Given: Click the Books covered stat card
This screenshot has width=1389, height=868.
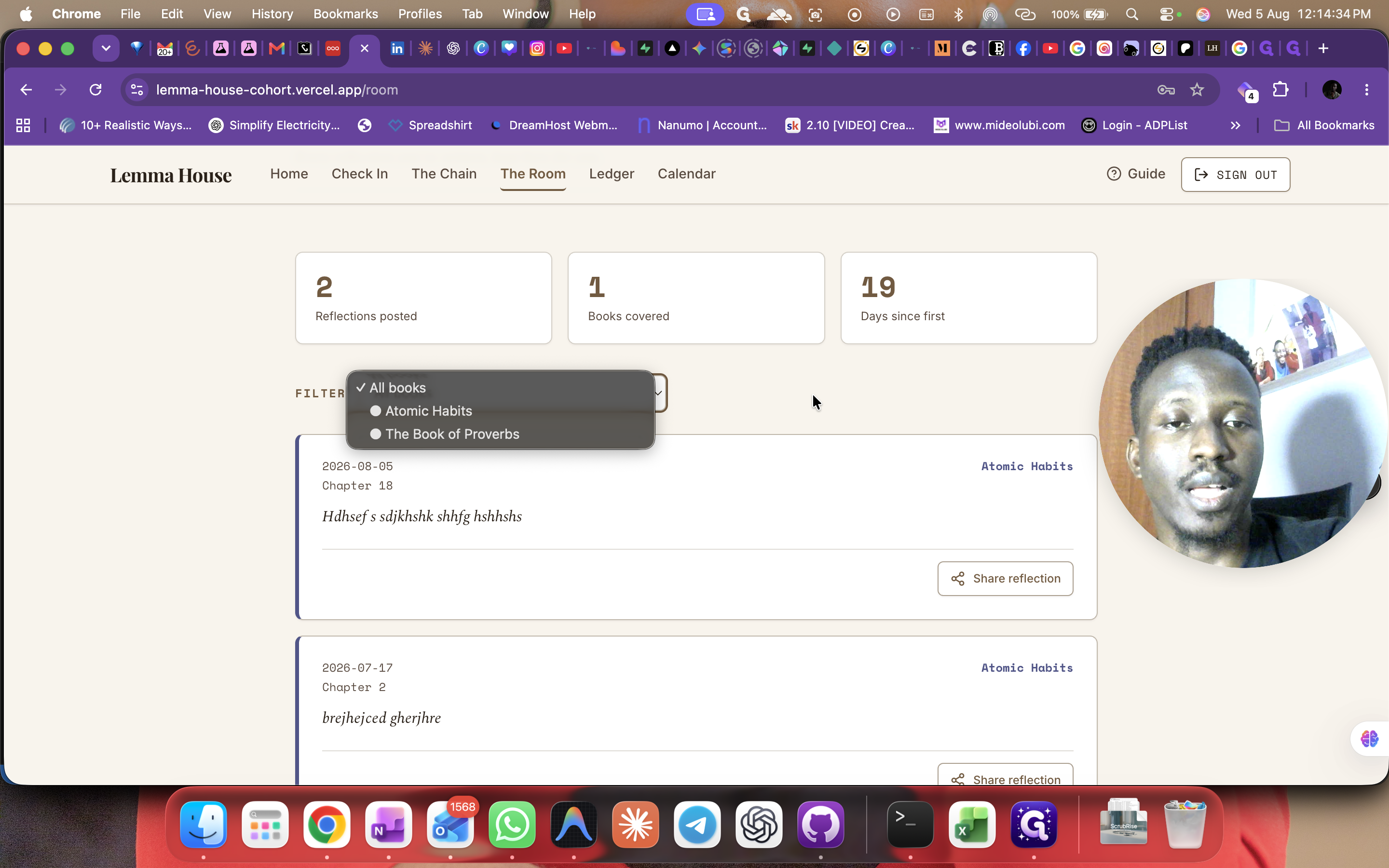Looking at the screenshot, I should [x=696, y=298].
